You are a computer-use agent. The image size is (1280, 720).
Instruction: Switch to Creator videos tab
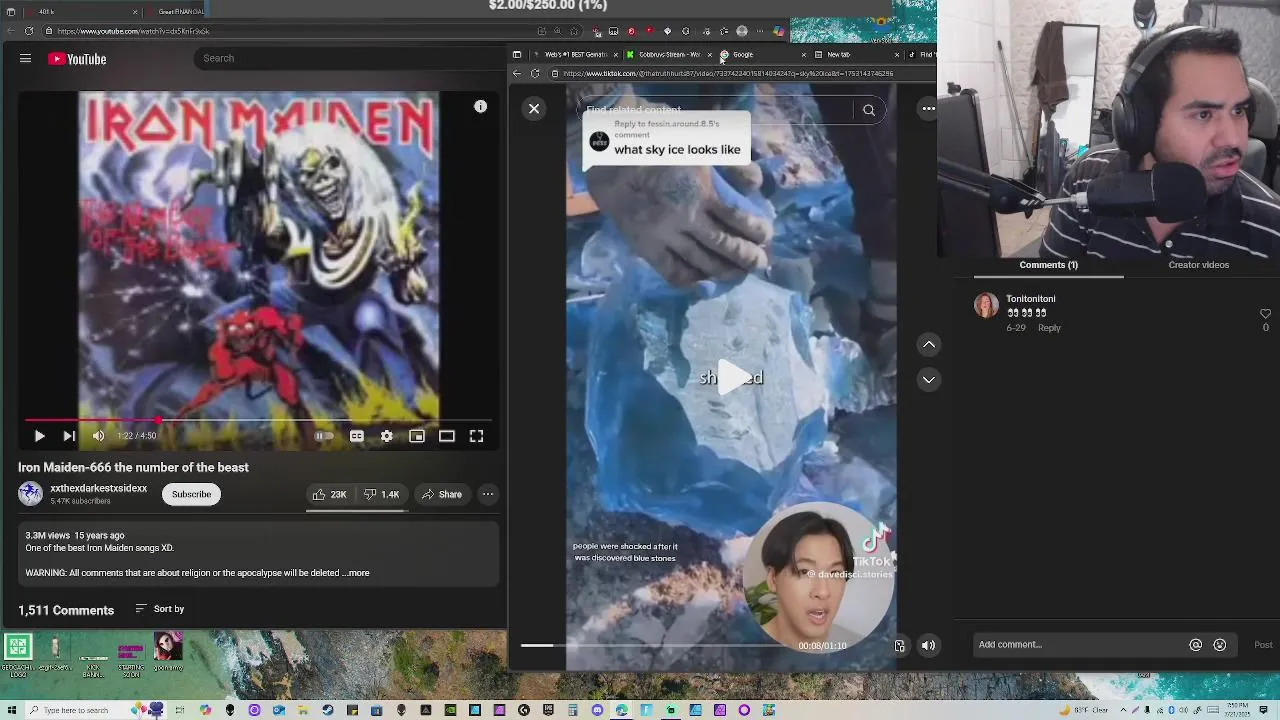(1198, 265)
